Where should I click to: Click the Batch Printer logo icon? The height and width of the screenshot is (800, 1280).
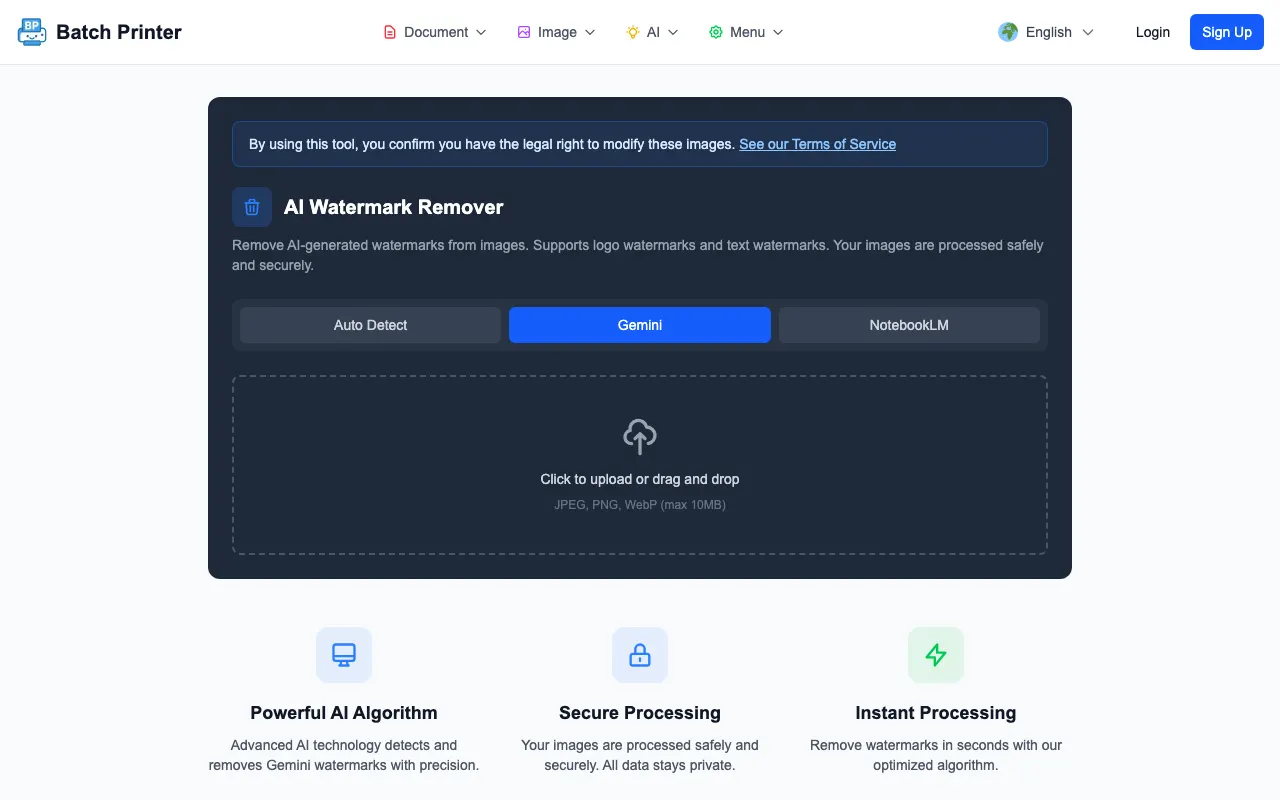32,32
